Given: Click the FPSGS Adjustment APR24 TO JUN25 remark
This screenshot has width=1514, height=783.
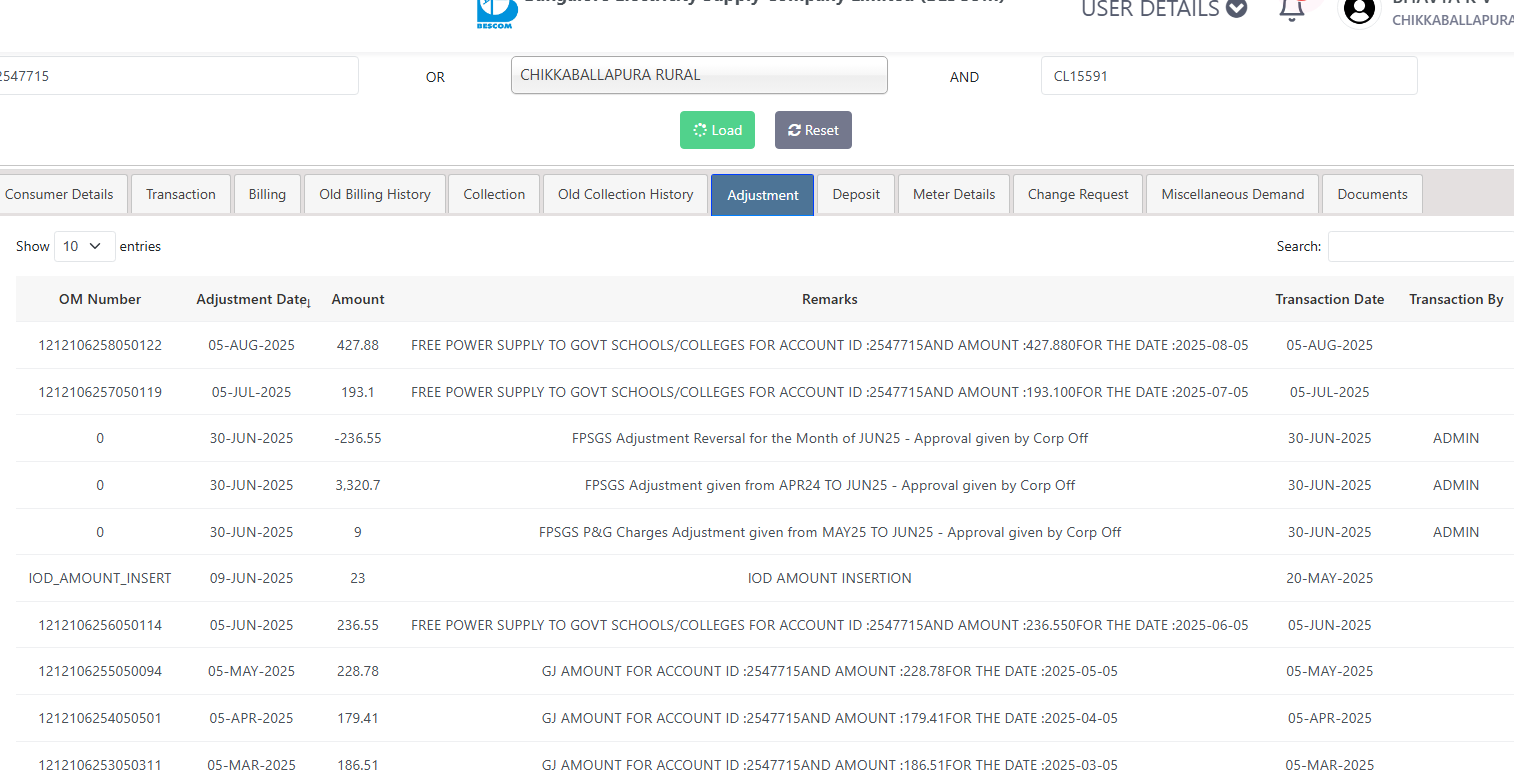Looking at the screenshot, I should (830, 485).
